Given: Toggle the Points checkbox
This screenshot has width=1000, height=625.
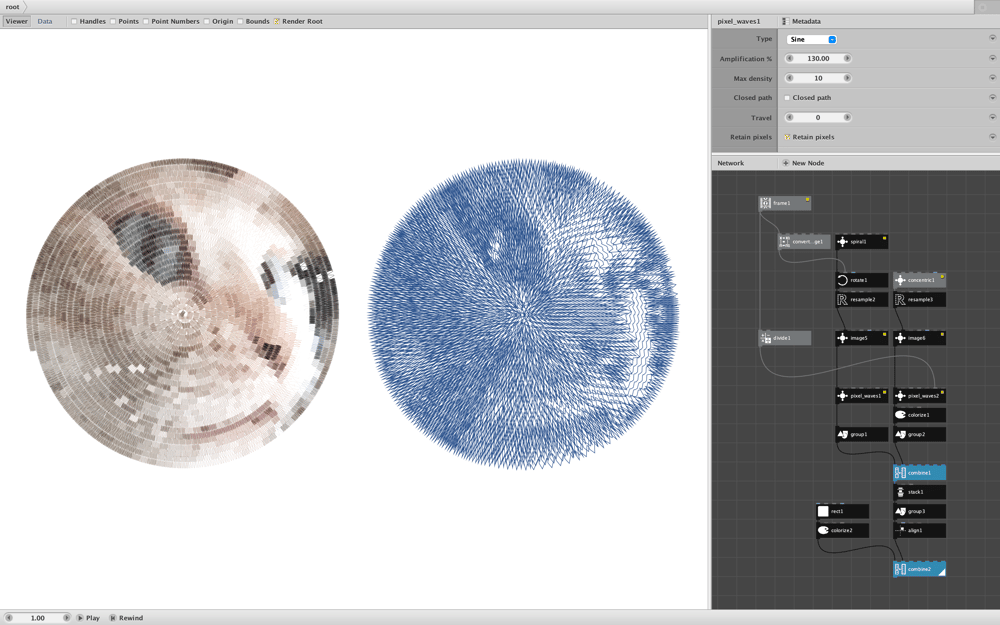Looking at the screenshot, I should coord(113,21).
